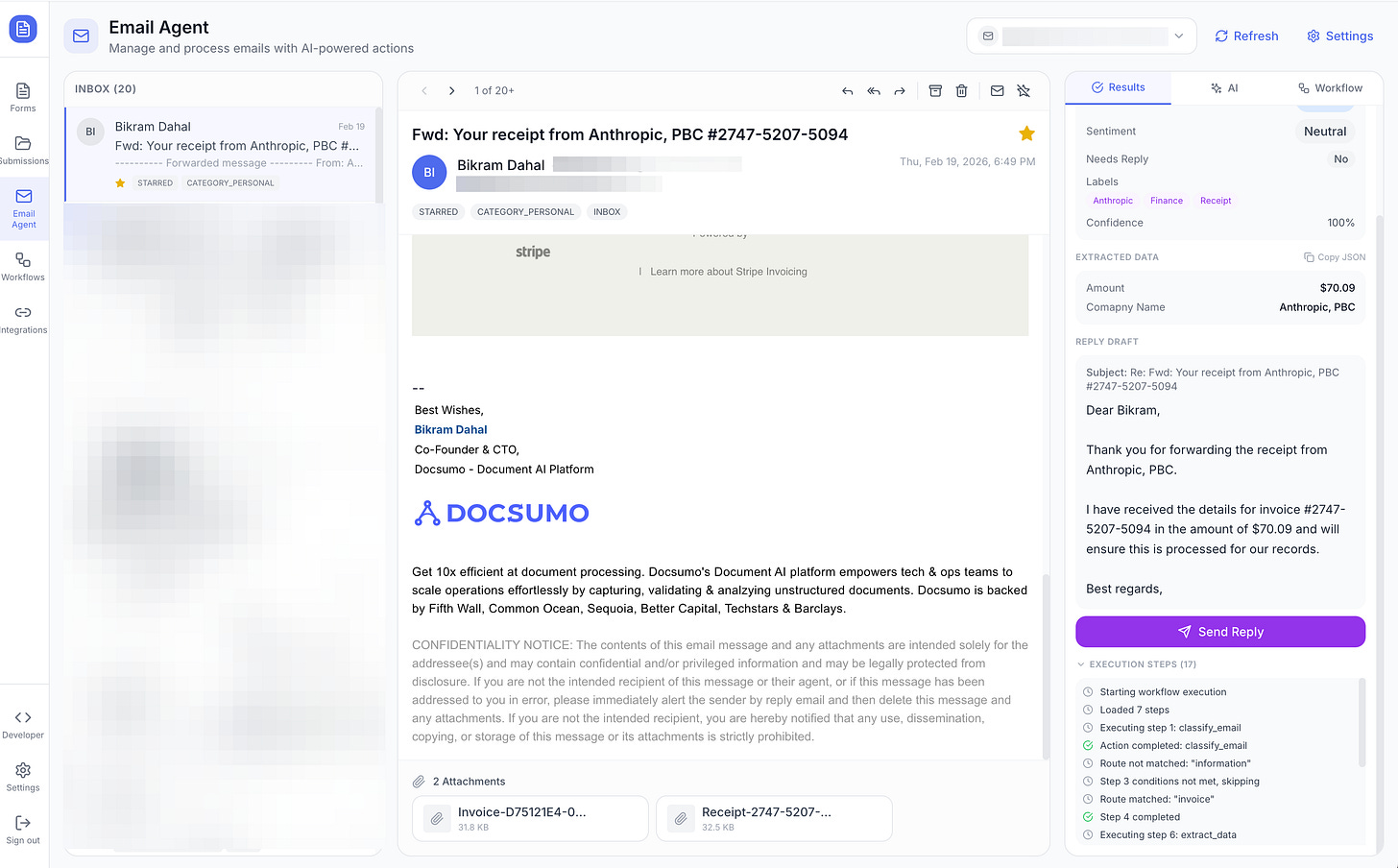
Task: Archive the email with the box icon
Action: click(x=935, y=91)
